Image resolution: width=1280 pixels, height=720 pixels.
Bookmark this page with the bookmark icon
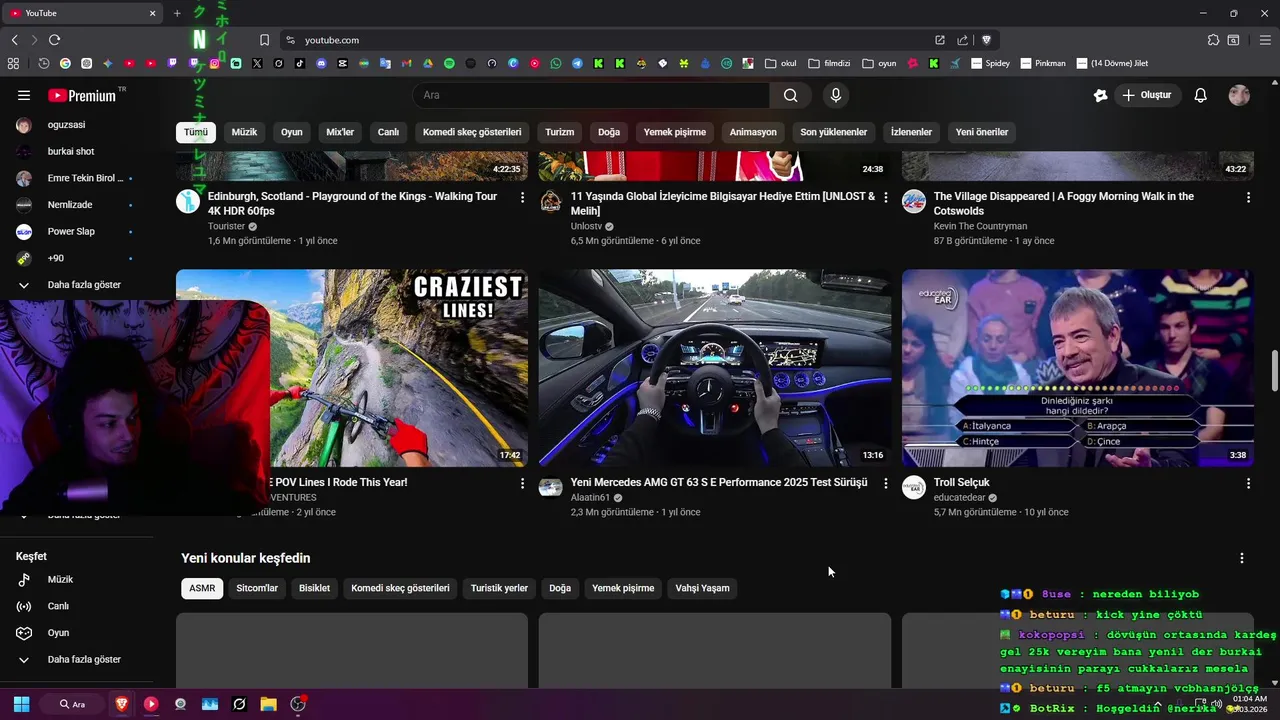pyautogui.click(x=264, y=40)
